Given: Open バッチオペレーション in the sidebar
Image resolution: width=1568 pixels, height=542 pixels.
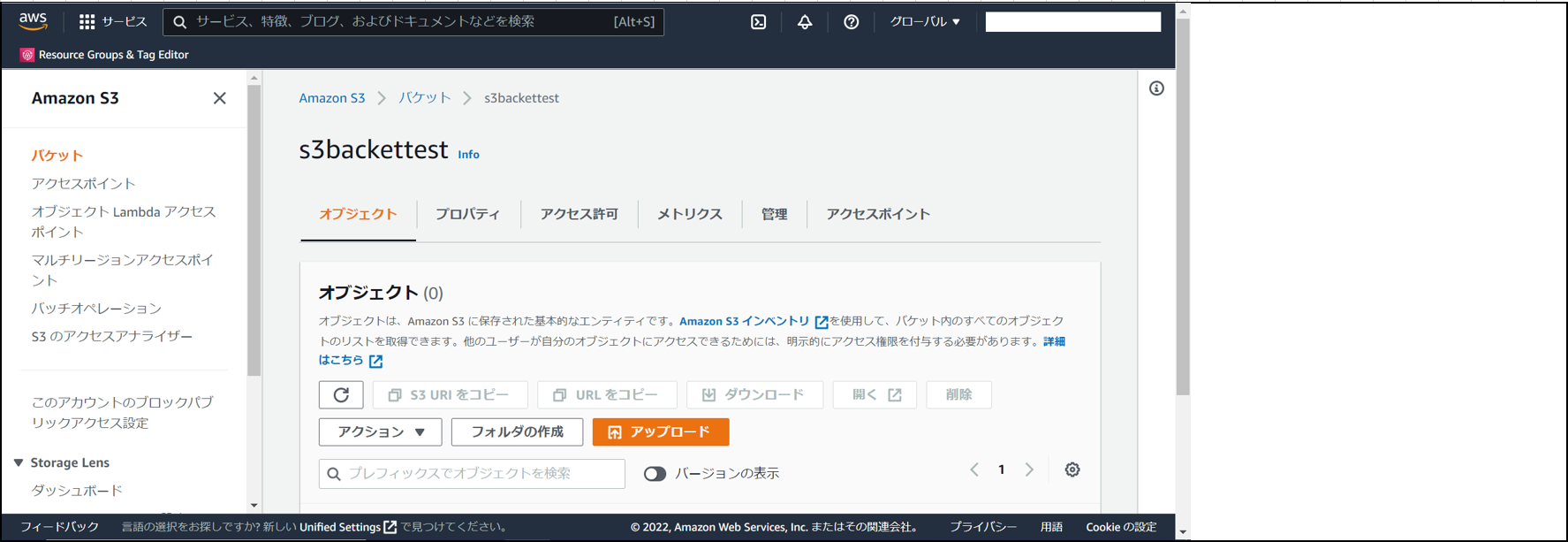Looking at the screenshot, I should [x=97, y=309].
